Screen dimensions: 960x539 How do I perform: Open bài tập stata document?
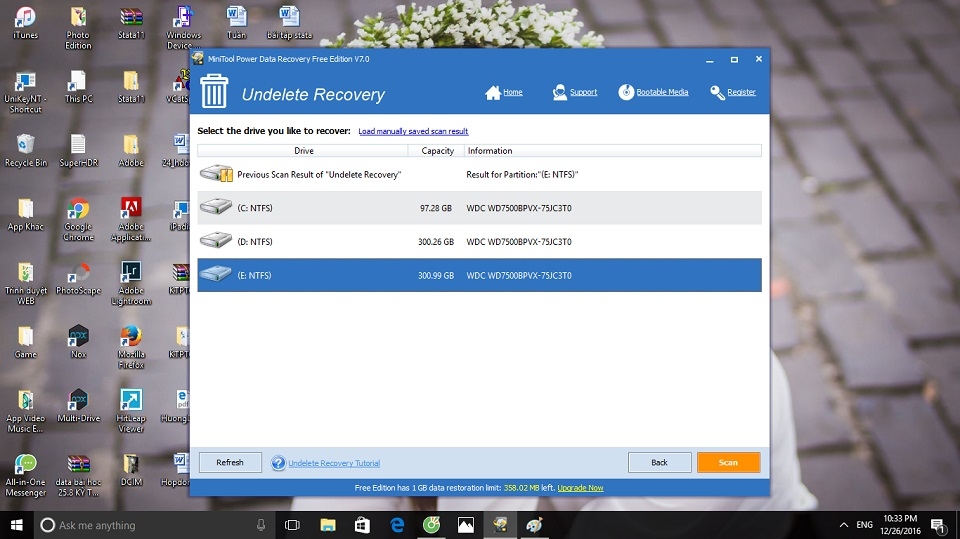[x=289, y=23]
